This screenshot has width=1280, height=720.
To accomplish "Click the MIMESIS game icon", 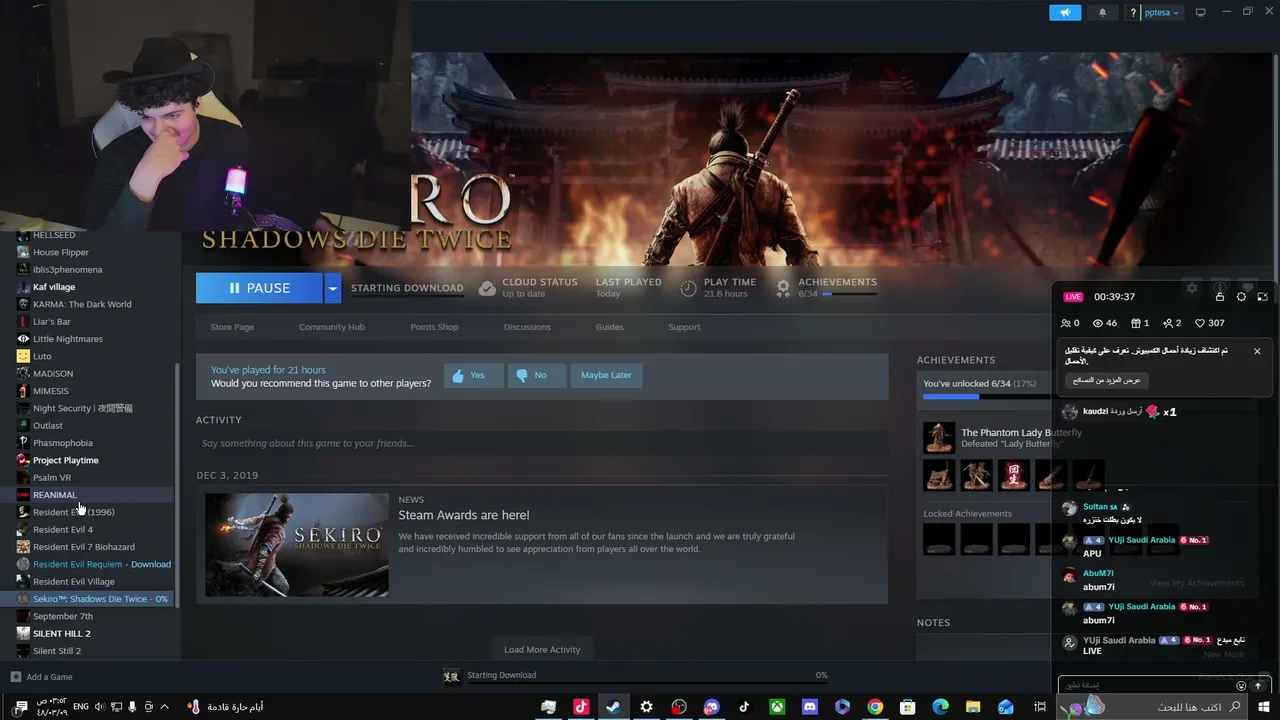I will (x=23, y=391).
